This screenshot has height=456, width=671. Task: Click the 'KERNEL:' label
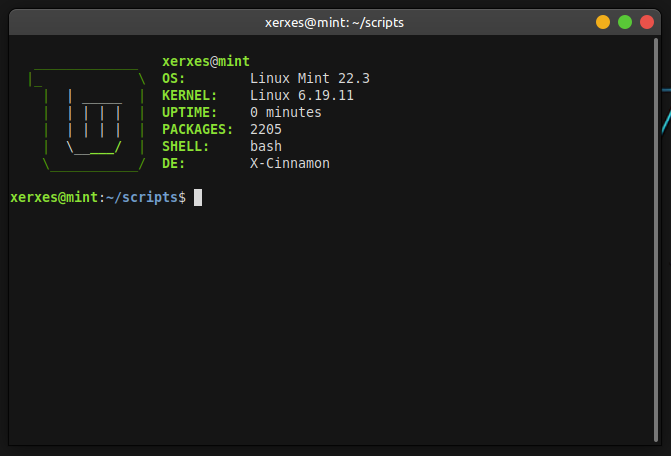point(190,96)
